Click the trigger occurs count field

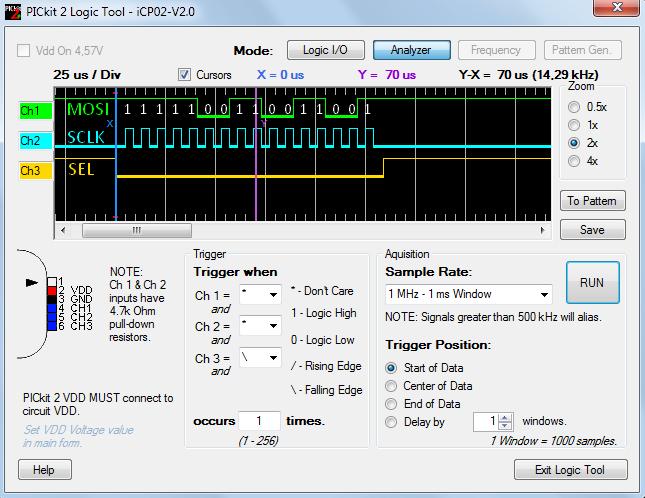[260, 421]
